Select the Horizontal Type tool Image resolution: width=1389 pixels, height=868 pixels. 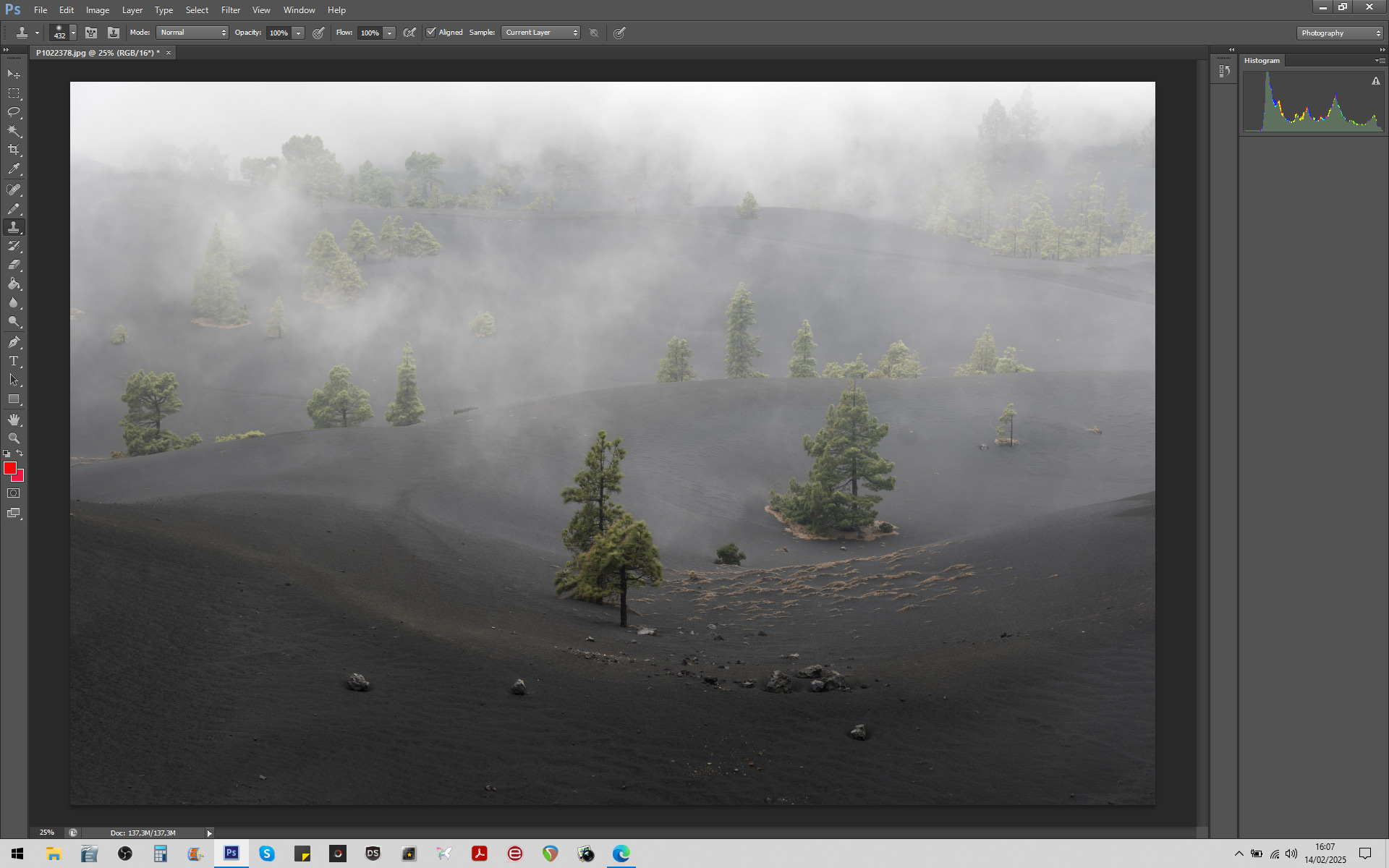(14, 361)
